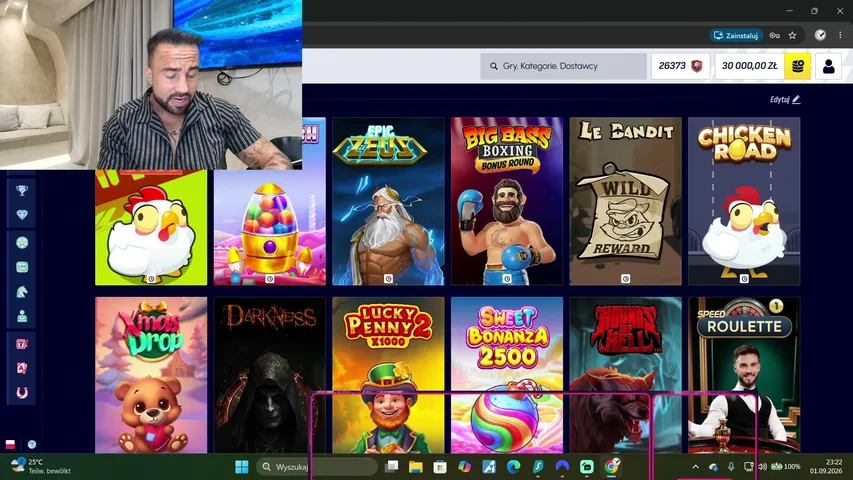This screenshot has width=853, height=480.
Task: Open the LIVE betting sidebar icon
Action: 22,267
